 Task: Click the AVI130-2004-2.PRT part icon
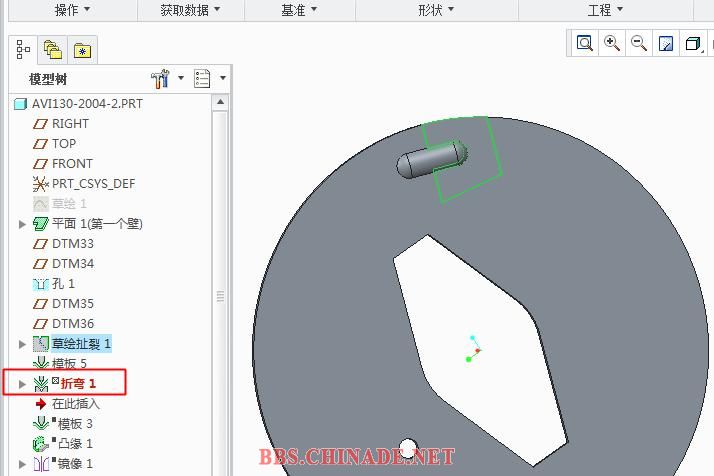pyautogui.click(x=20, y=104)
